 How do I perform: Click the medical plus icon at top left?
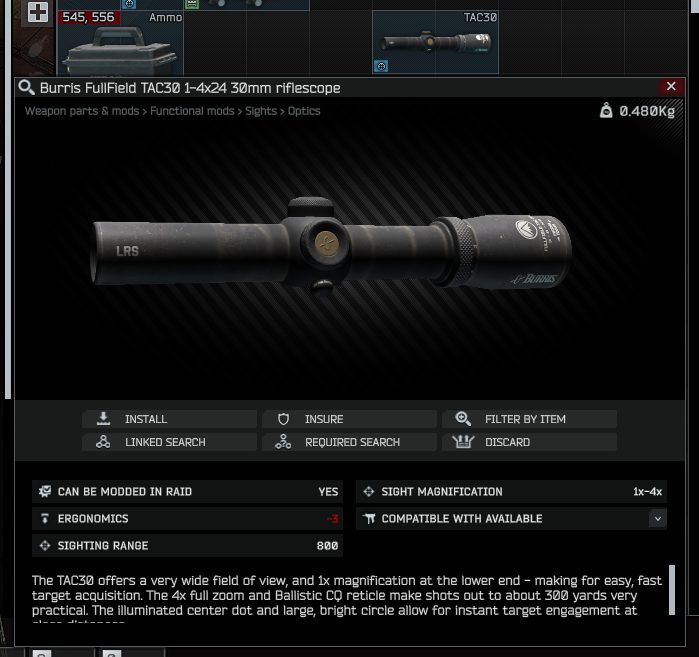click(x=38, y=12)
